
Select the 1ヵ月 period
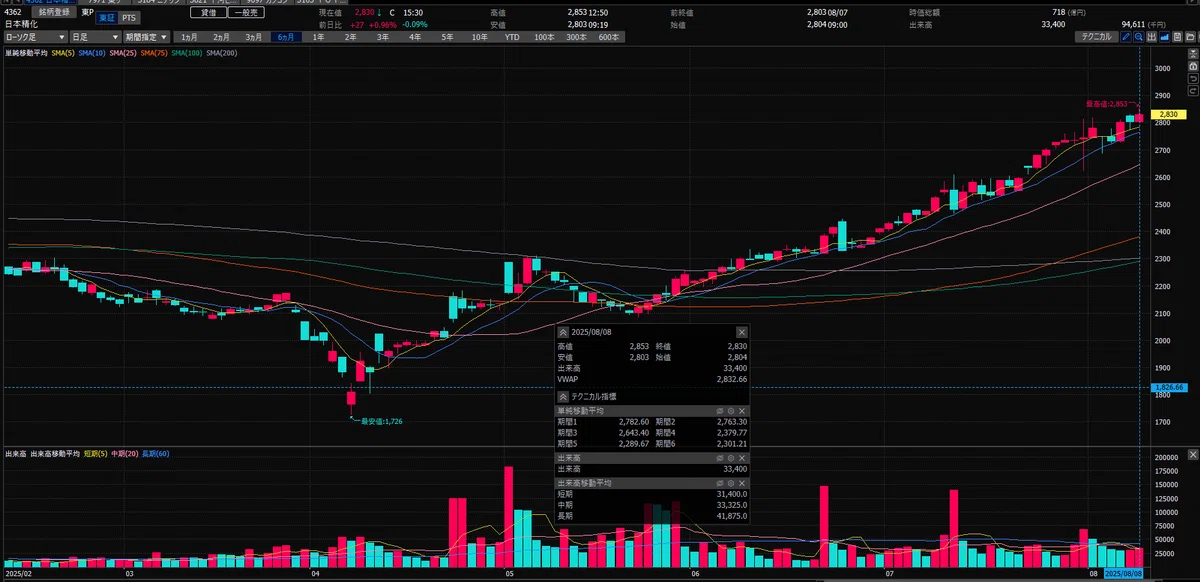189,37
